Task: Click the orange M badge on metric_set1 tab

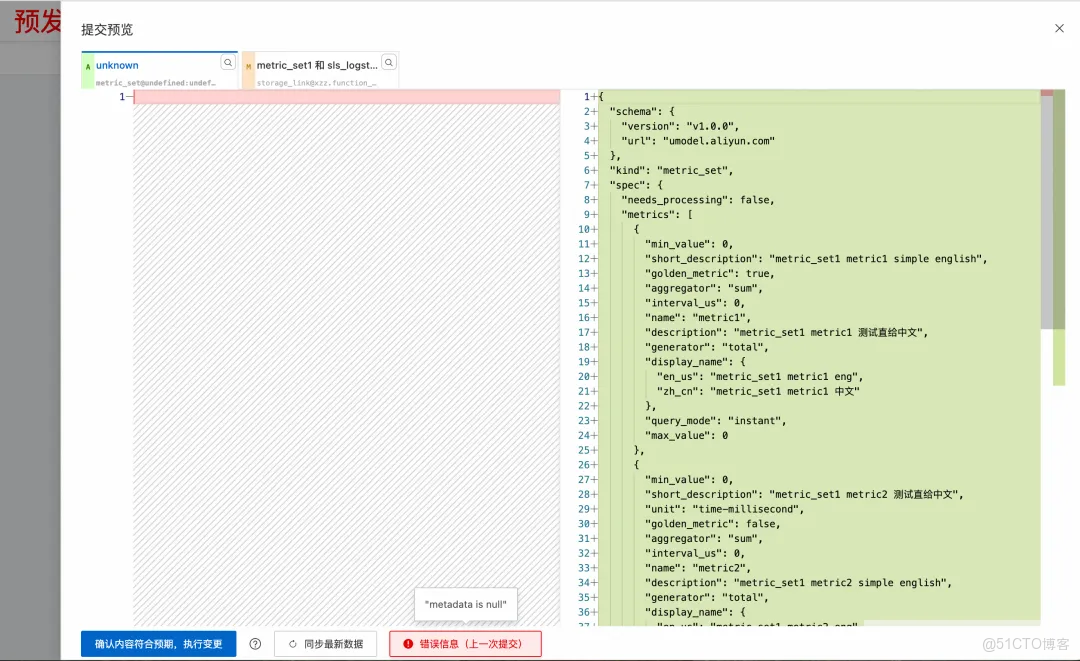Action: coord(248,64)
